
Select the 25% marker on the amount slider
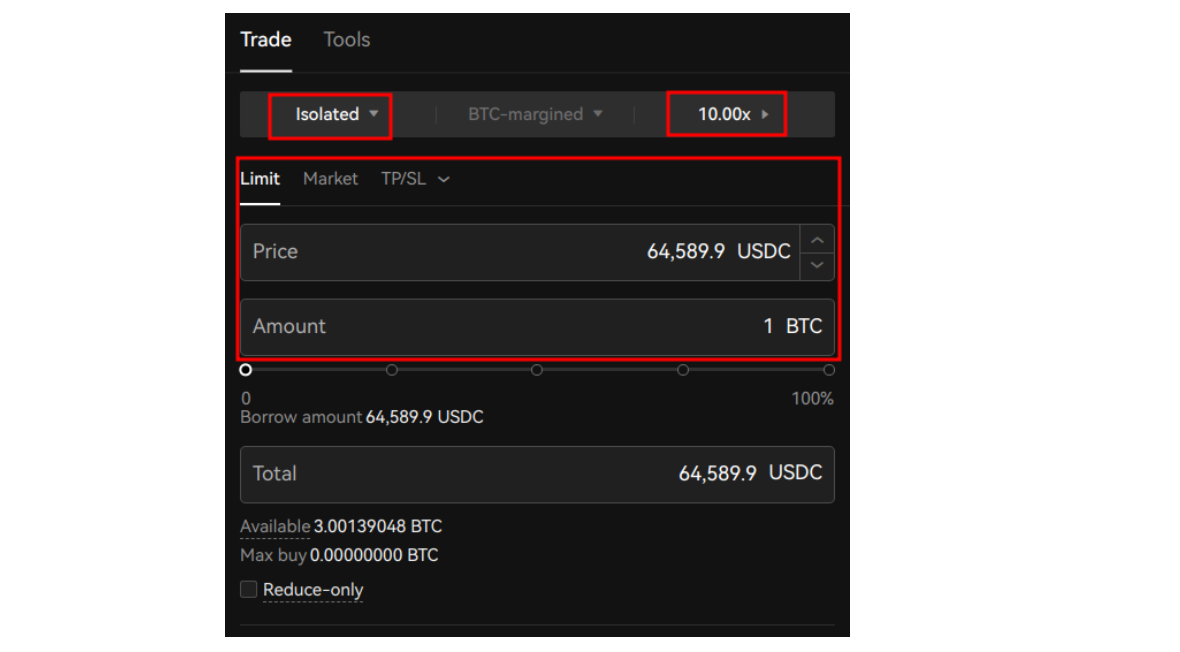coord(391,369)
